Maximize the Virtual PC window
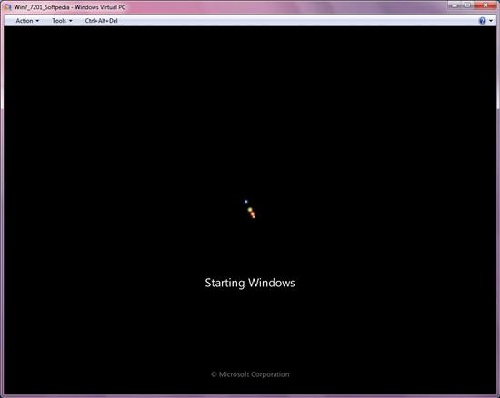 click(468, 5)
